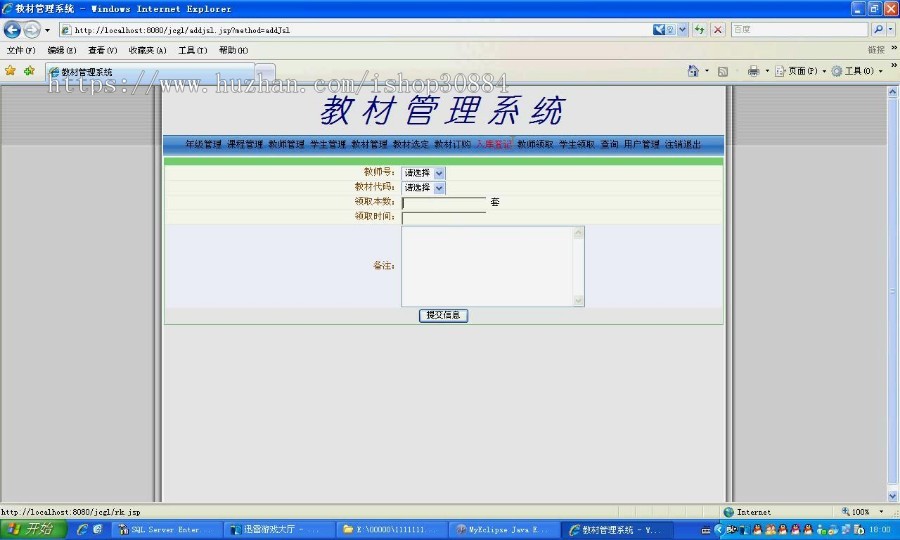The height and width of the screenshot is (540, 900).
Task: Open the 工具(T) menu
Action: (192, 50)
